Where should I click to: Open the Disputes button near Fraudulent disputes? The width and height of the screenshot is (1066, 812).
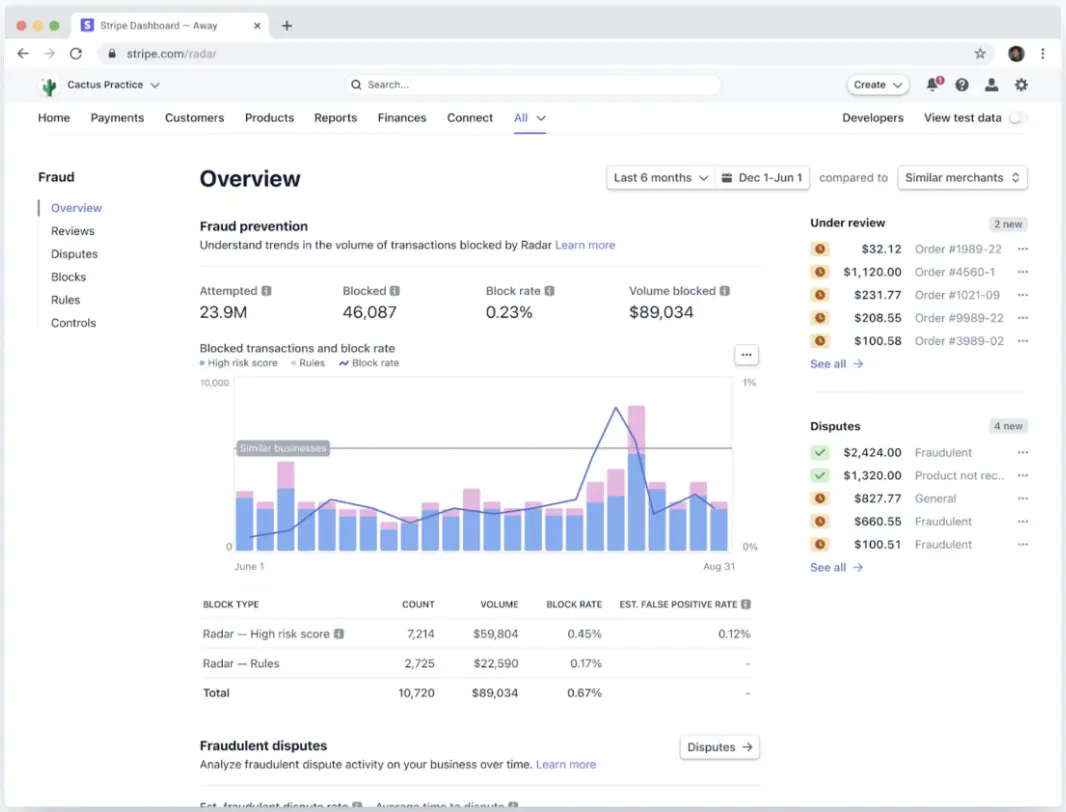click(719, 747)
